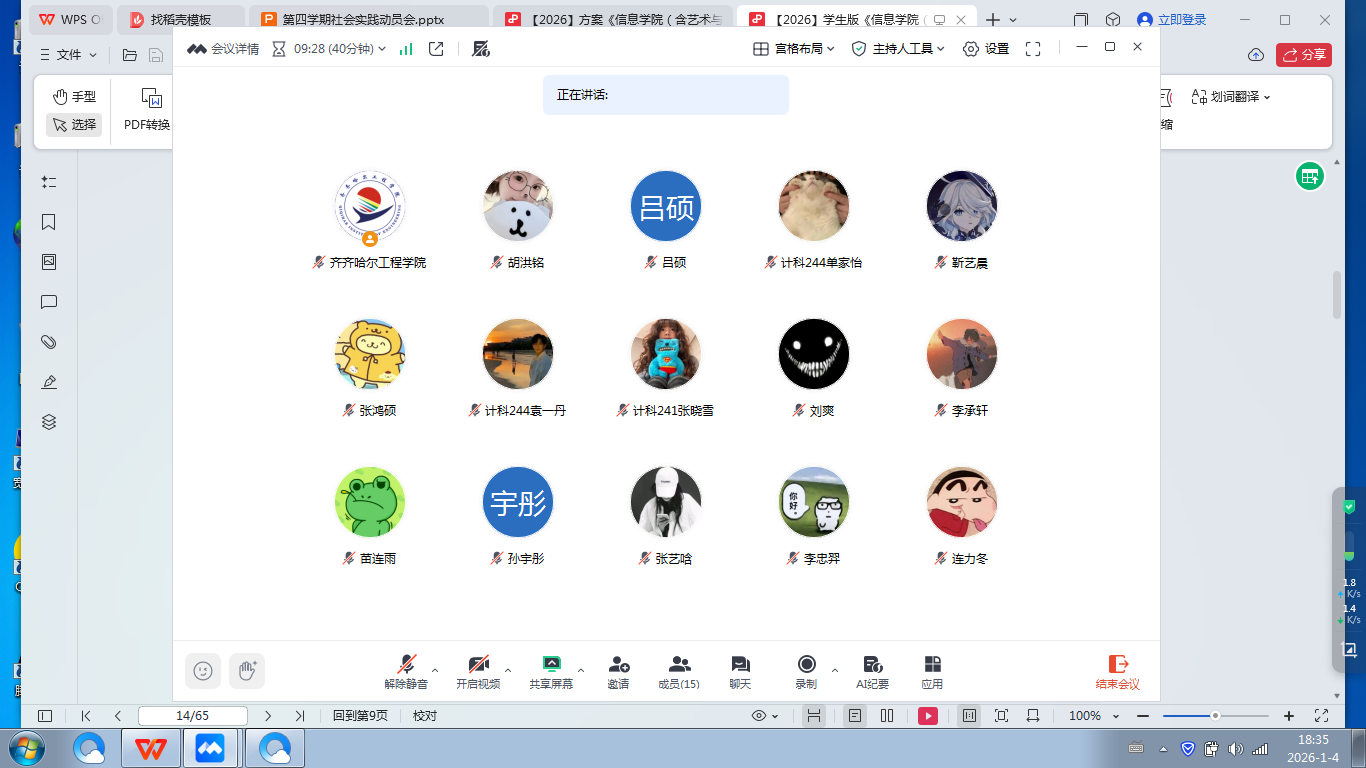This screenshot has height=768, width=1366.
Task: Open meeting details (会议详情)
Action: coord(223,49)
